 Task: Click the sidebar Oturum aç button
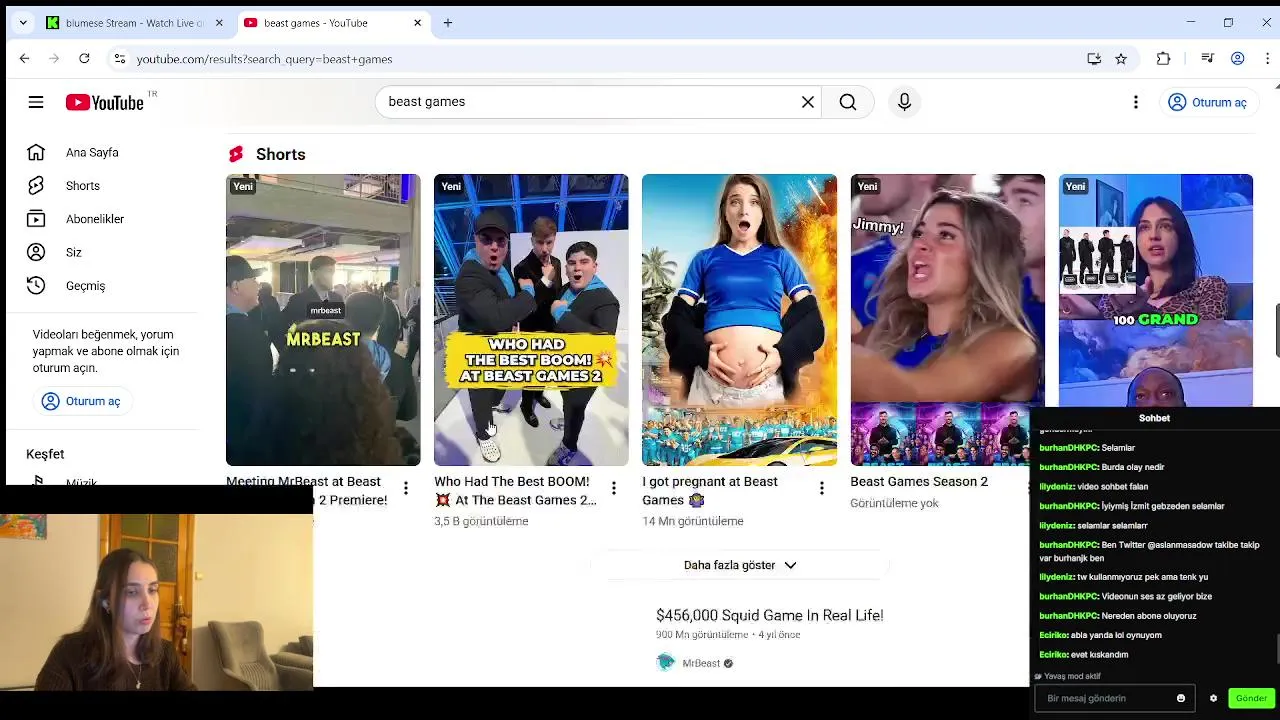pyautogui.click(x=81, y=401)
